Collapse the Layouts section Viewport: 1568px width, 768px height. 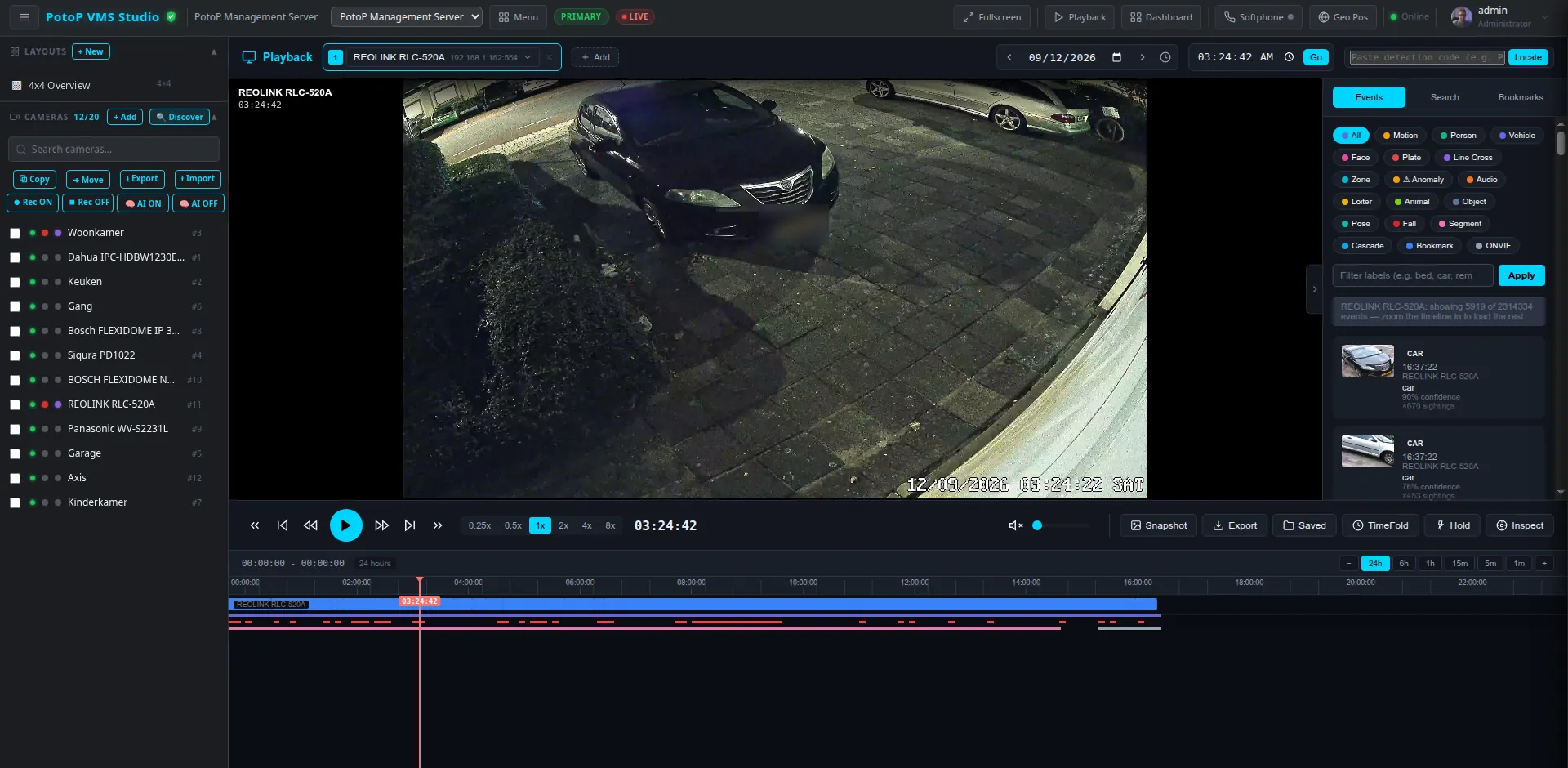[214, 51]
